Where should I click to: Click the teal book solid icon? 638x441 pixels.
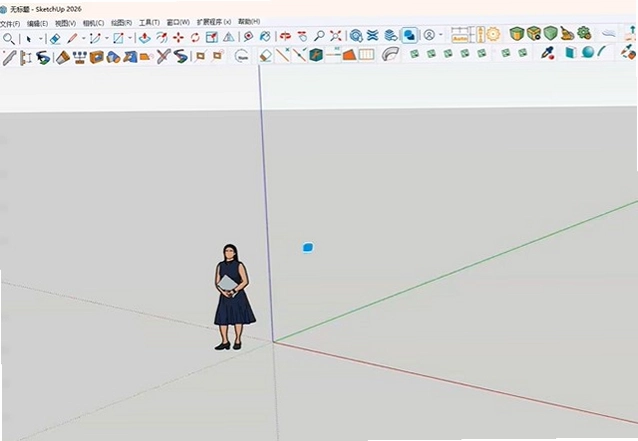pos(571,52)
